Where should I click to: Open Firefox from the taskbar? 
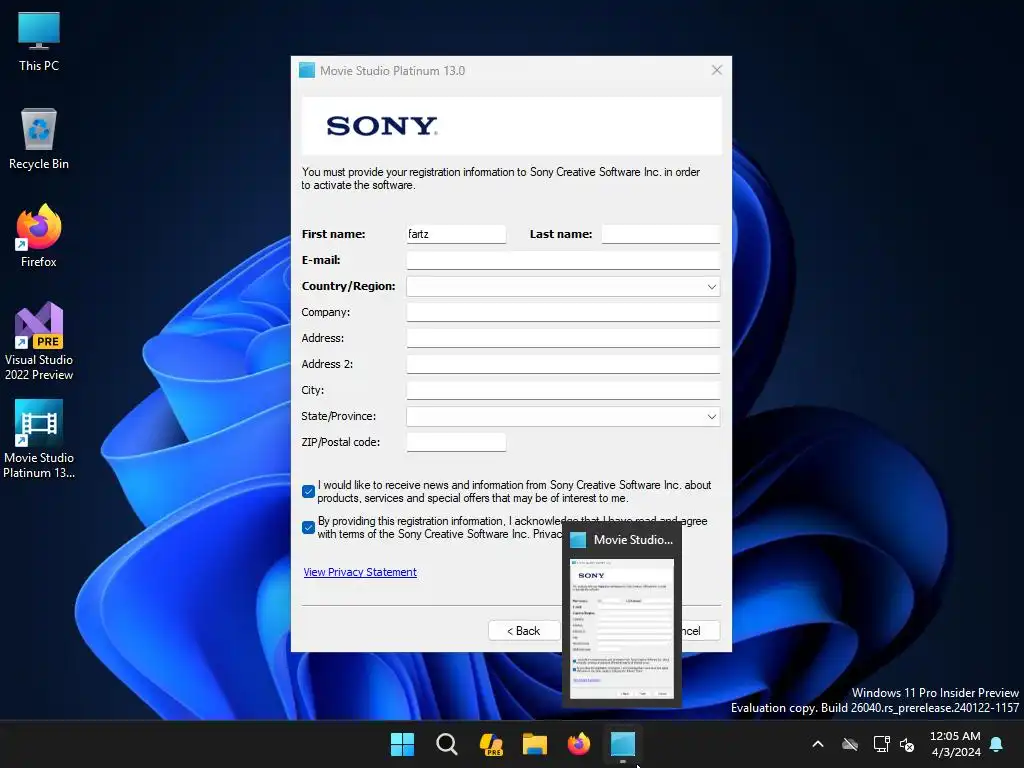coord(579,744)
